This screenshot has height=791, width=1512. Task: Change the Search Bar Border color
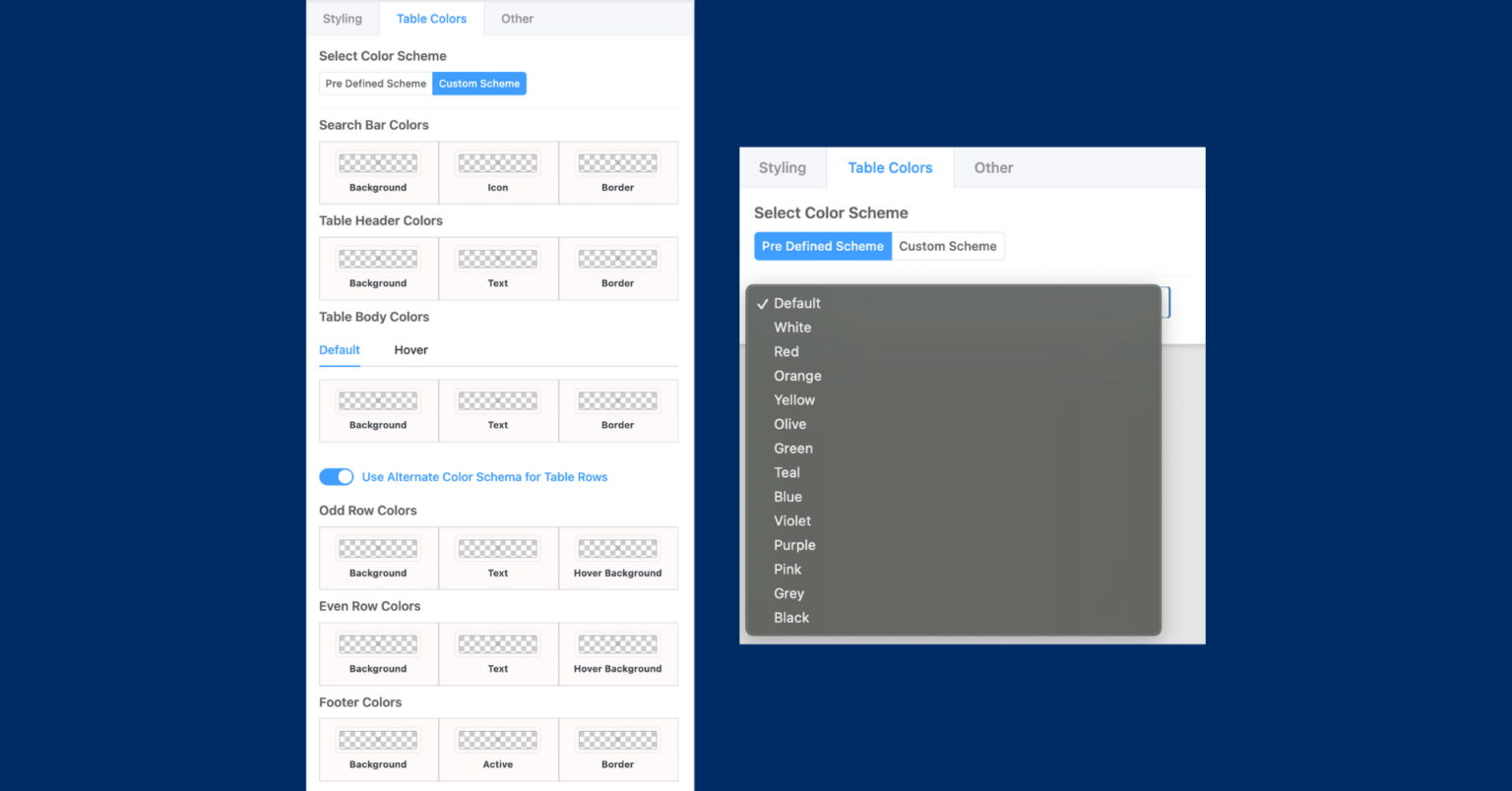[x=617, y=162]
